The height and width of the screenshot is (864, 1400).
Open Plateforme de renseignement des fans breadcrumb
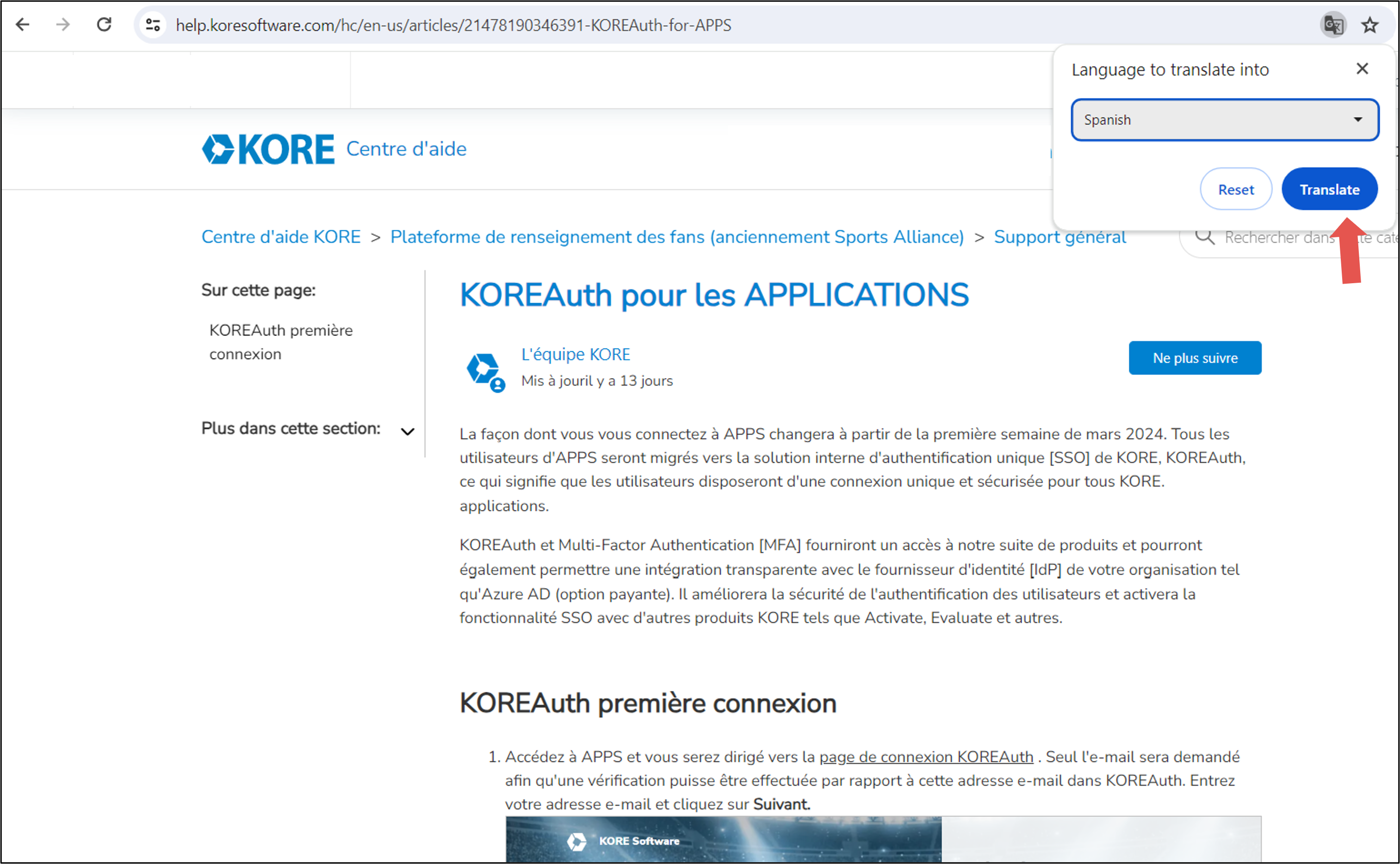tap(677, 236)
